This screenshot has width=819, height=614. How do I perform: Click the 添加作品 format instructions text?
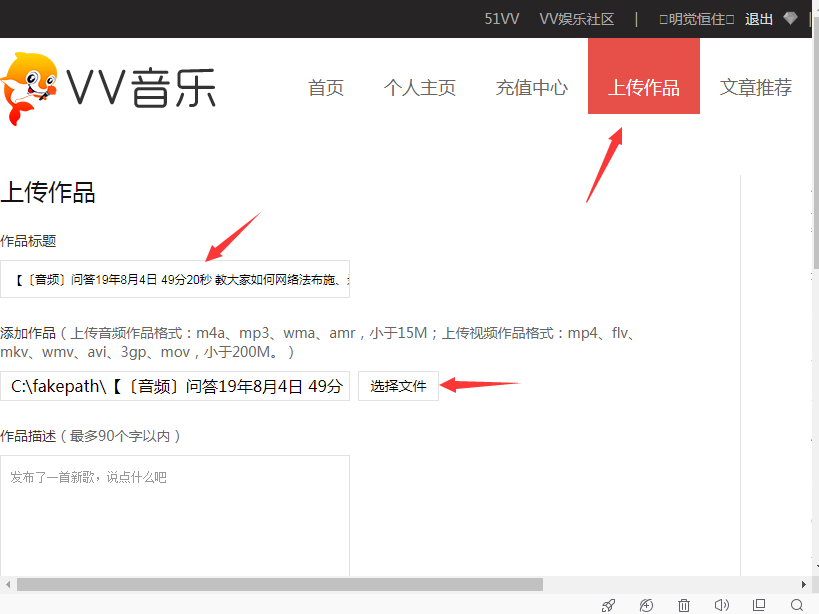point(318,343)
